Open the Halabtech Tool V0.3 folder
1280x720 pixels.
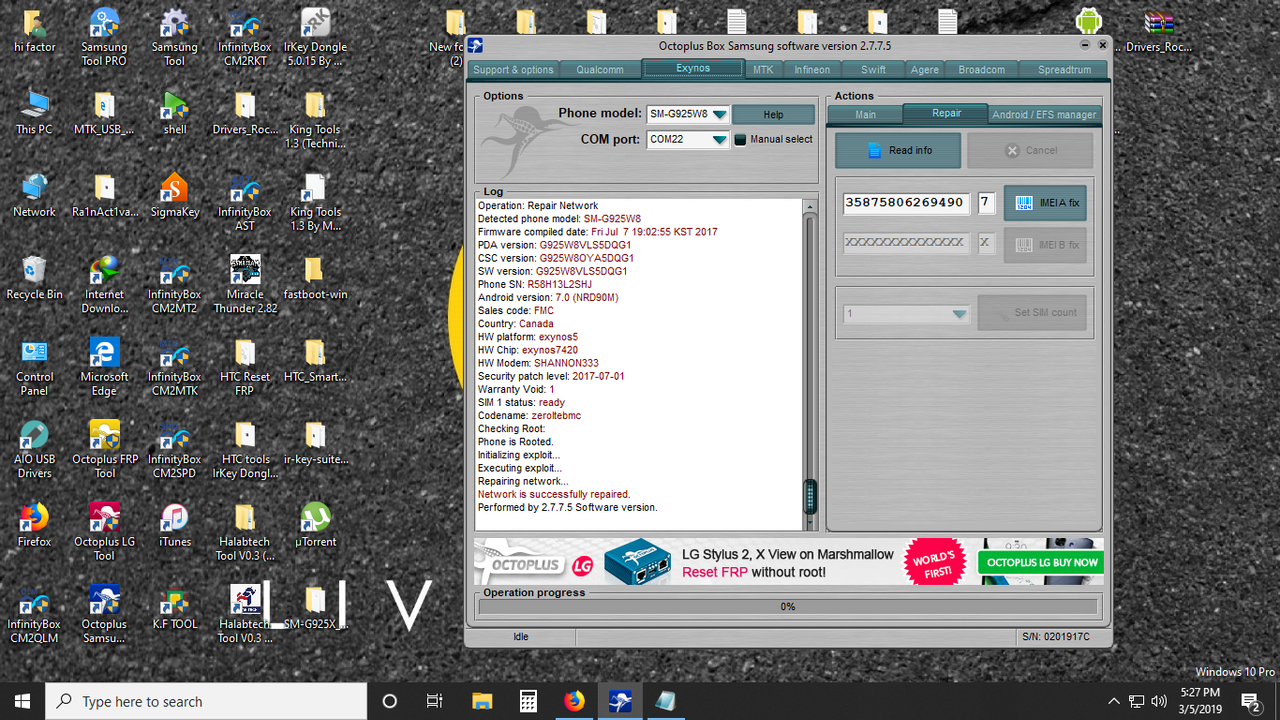click(x=245, y=532)
